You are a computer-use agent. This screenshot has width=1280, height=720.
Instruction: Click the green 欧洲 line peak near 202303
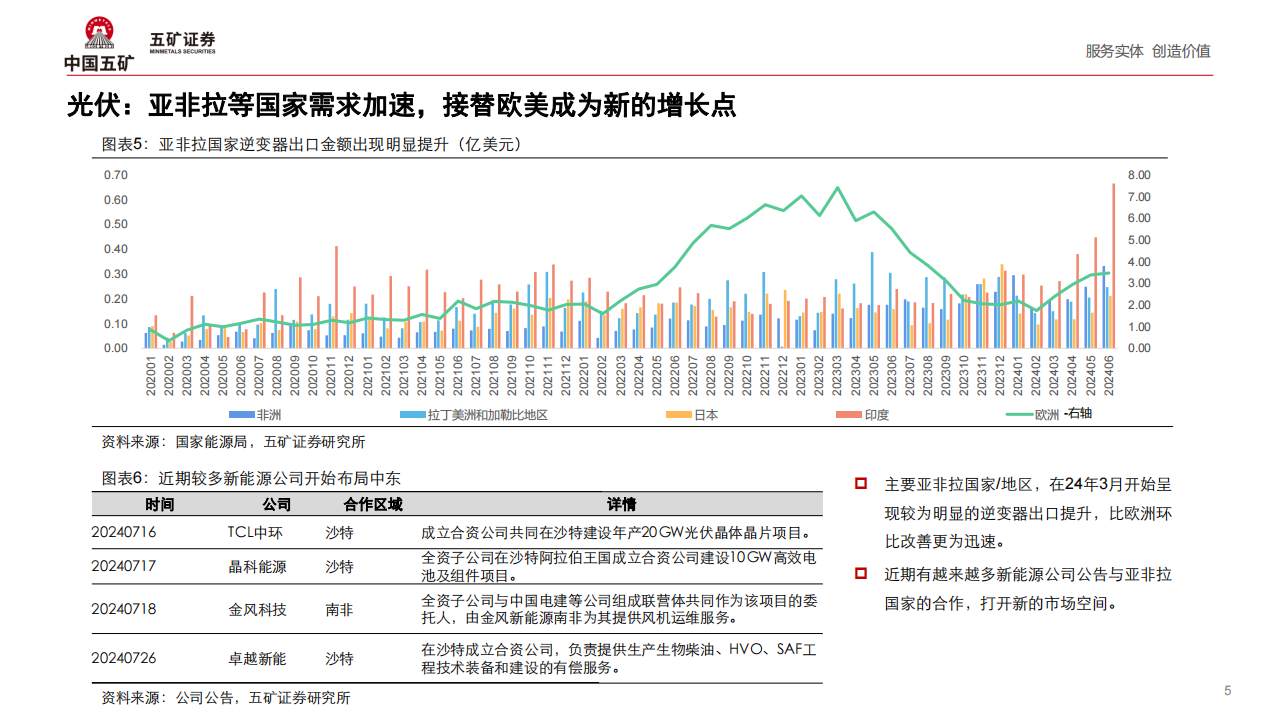pyautogui.click(x=837, y=188)
